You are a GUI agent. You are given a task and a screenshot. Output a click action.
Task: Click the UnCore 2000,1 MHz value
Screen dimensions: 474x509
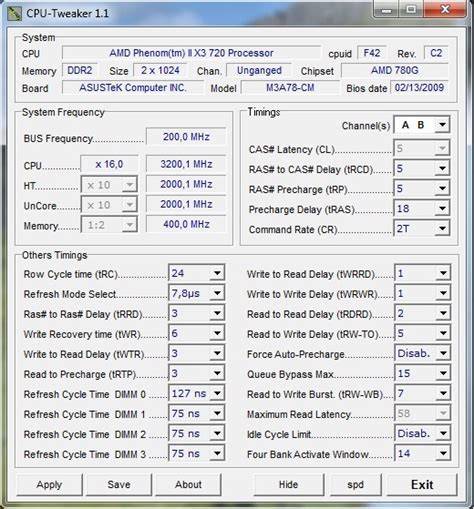[x=186, y=204]
